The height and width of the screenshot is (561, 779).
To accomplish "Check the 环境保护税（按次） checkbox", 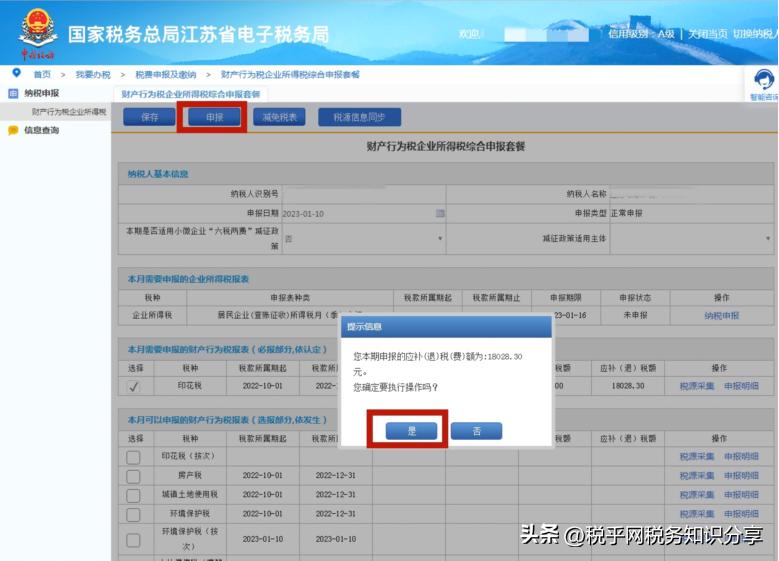I will point(133,540).
